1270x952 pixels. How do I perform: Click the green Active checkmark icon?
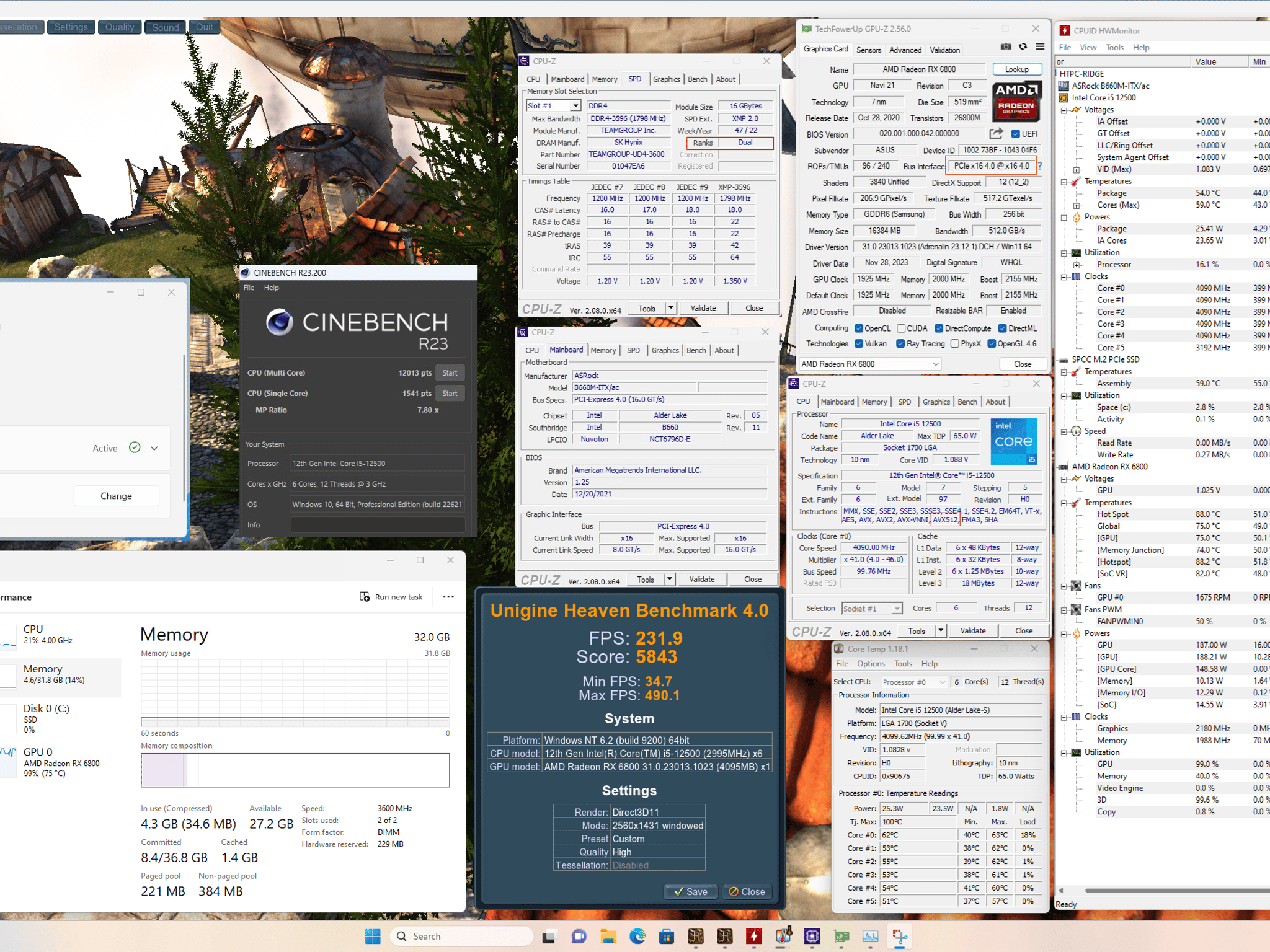135,447
